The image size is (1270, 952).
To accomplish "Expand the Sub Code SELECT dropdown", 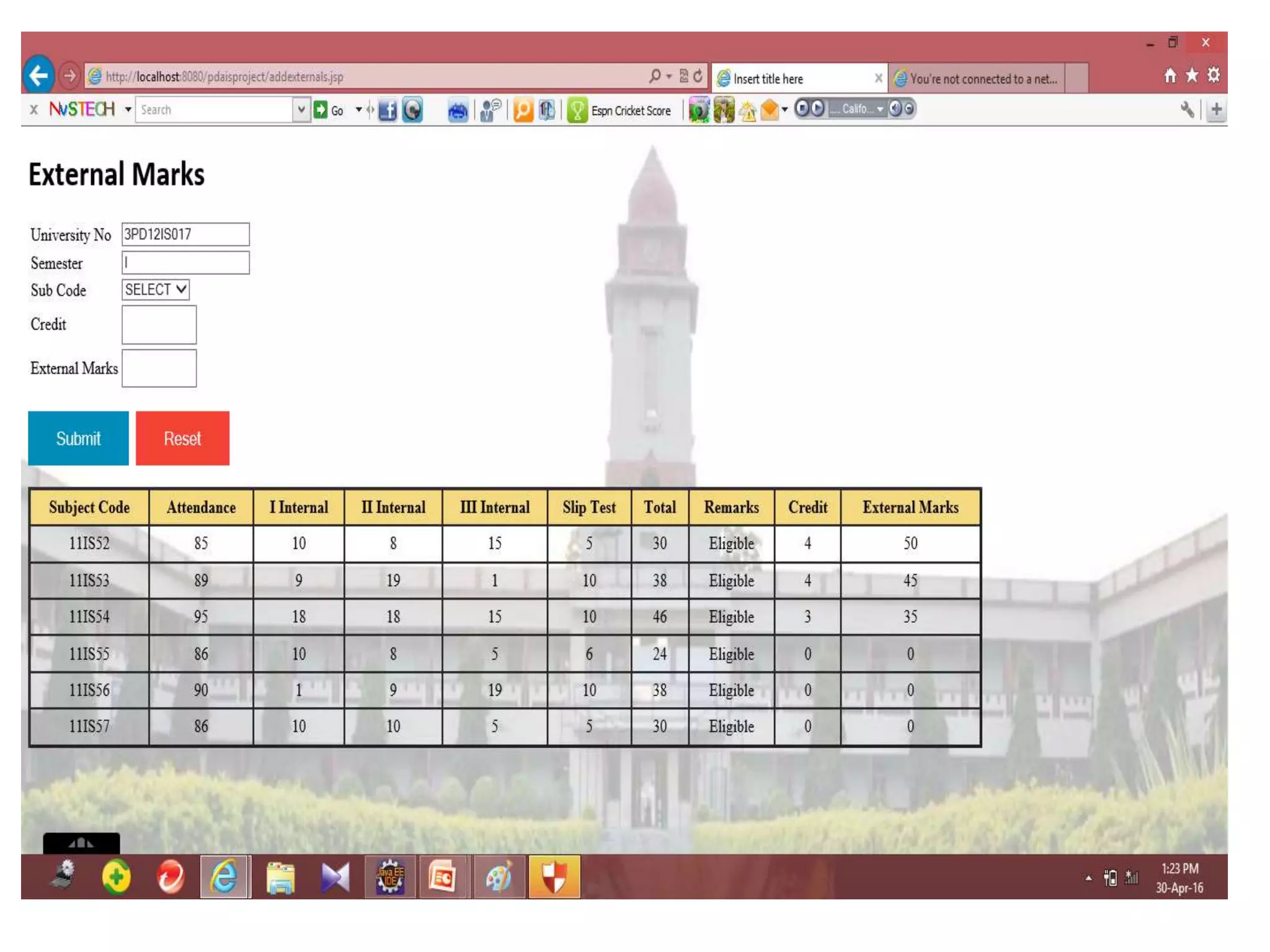I will click(156, 289).
